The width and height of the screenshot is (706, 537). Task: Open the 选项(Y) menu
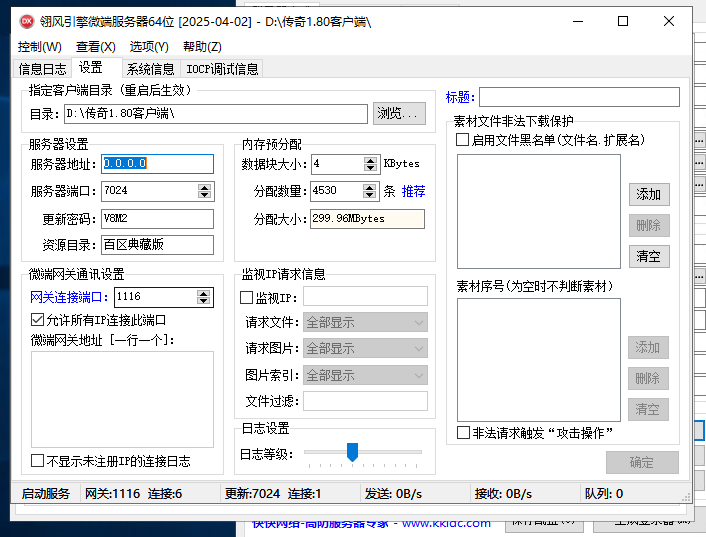pos(149,47)
